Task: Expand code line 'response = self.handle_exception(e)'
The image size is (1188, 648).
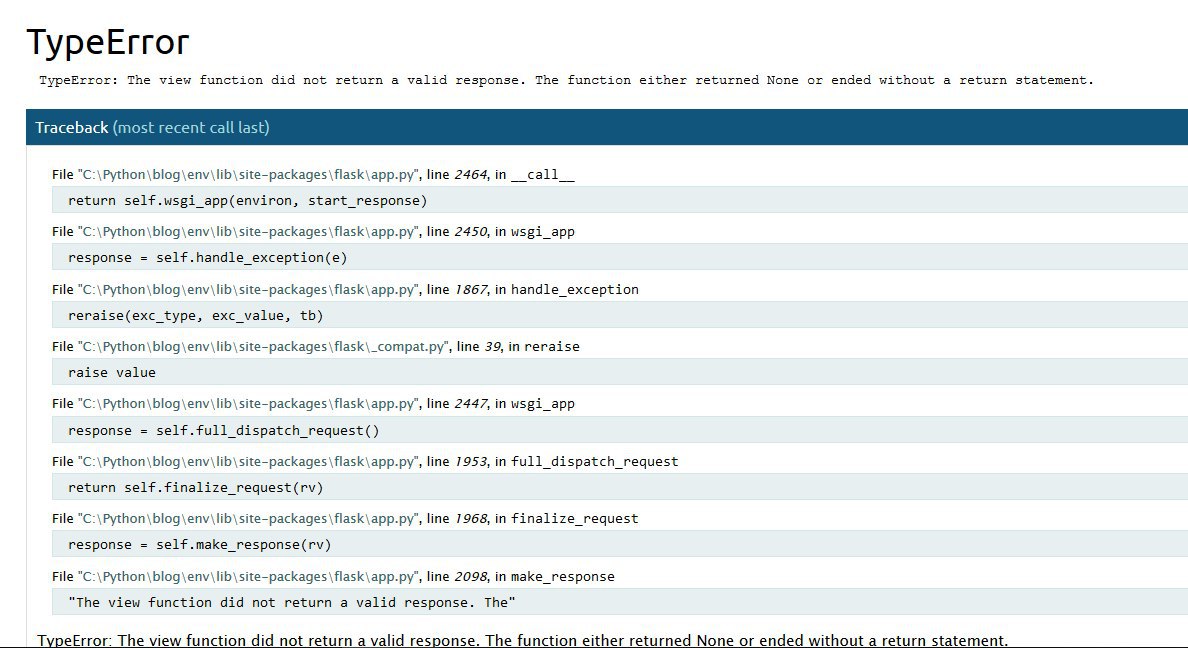Action: point(207,258)
